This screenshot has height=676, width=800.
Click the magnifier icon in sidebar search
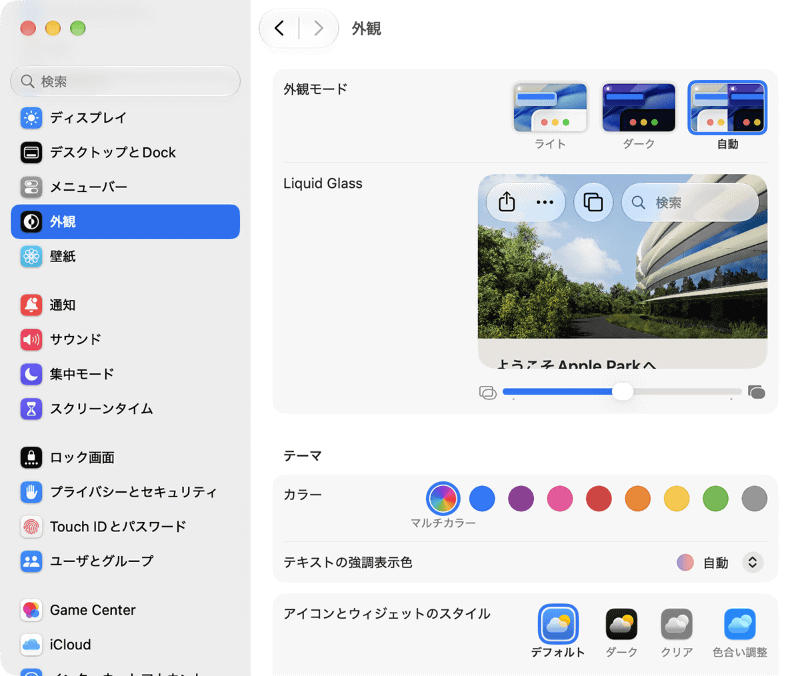(28, 81)
